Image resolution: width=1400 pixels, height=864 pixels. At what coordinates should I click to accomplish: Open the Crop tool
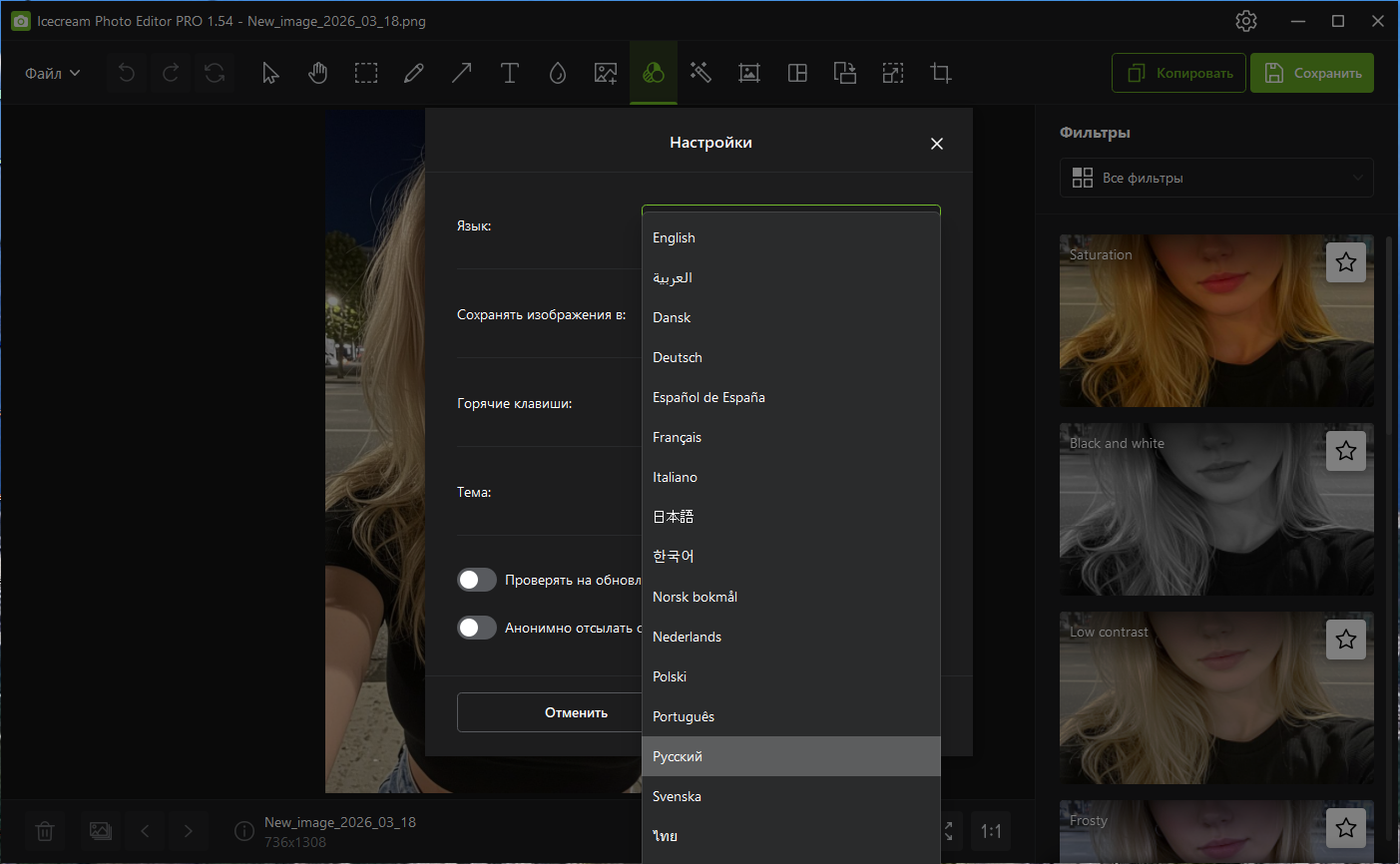[x=940, y=73]
